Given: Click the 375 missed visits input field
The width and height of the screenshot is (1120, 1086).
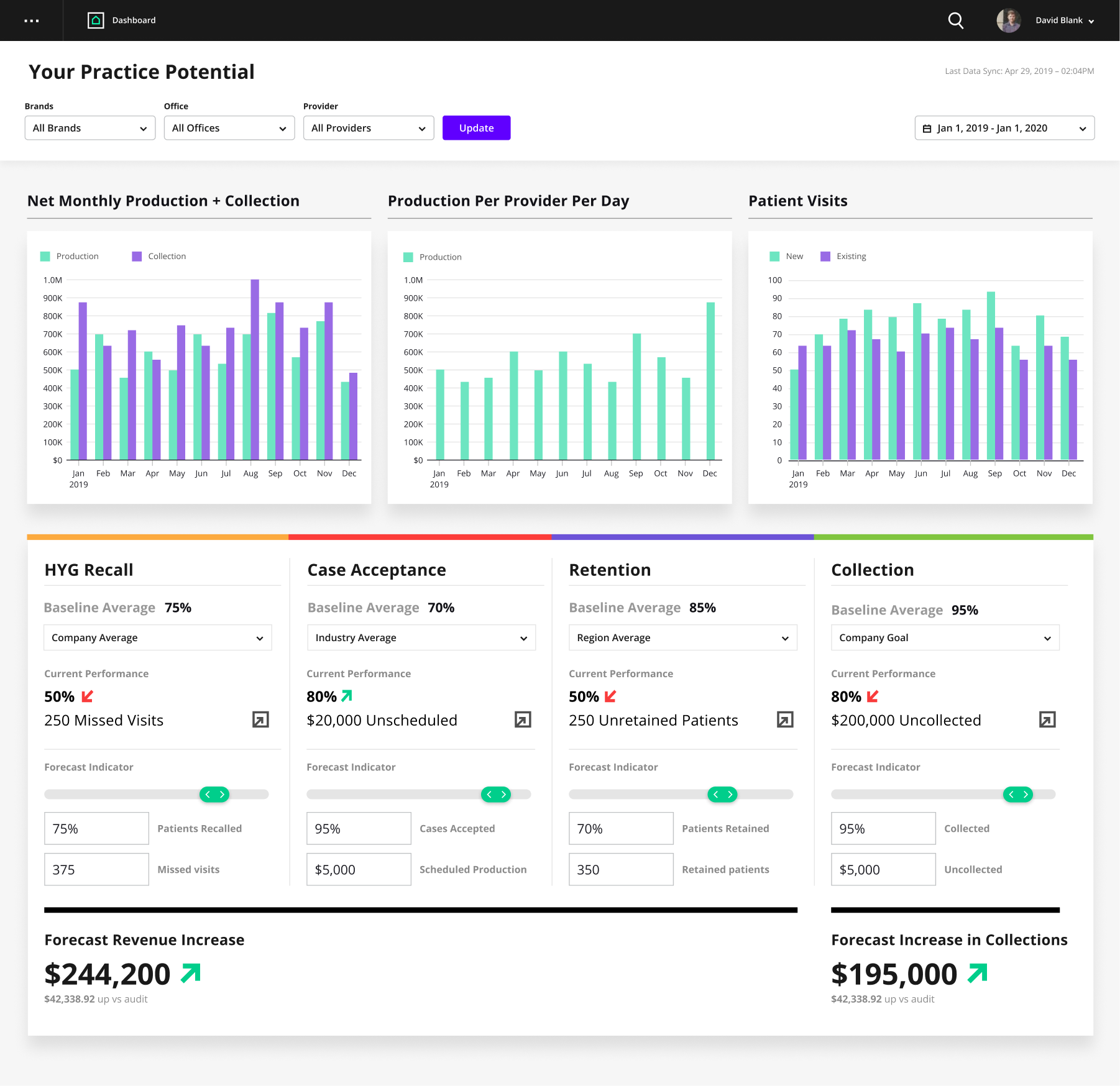Looking at the screenshot, I should point(96,869).
